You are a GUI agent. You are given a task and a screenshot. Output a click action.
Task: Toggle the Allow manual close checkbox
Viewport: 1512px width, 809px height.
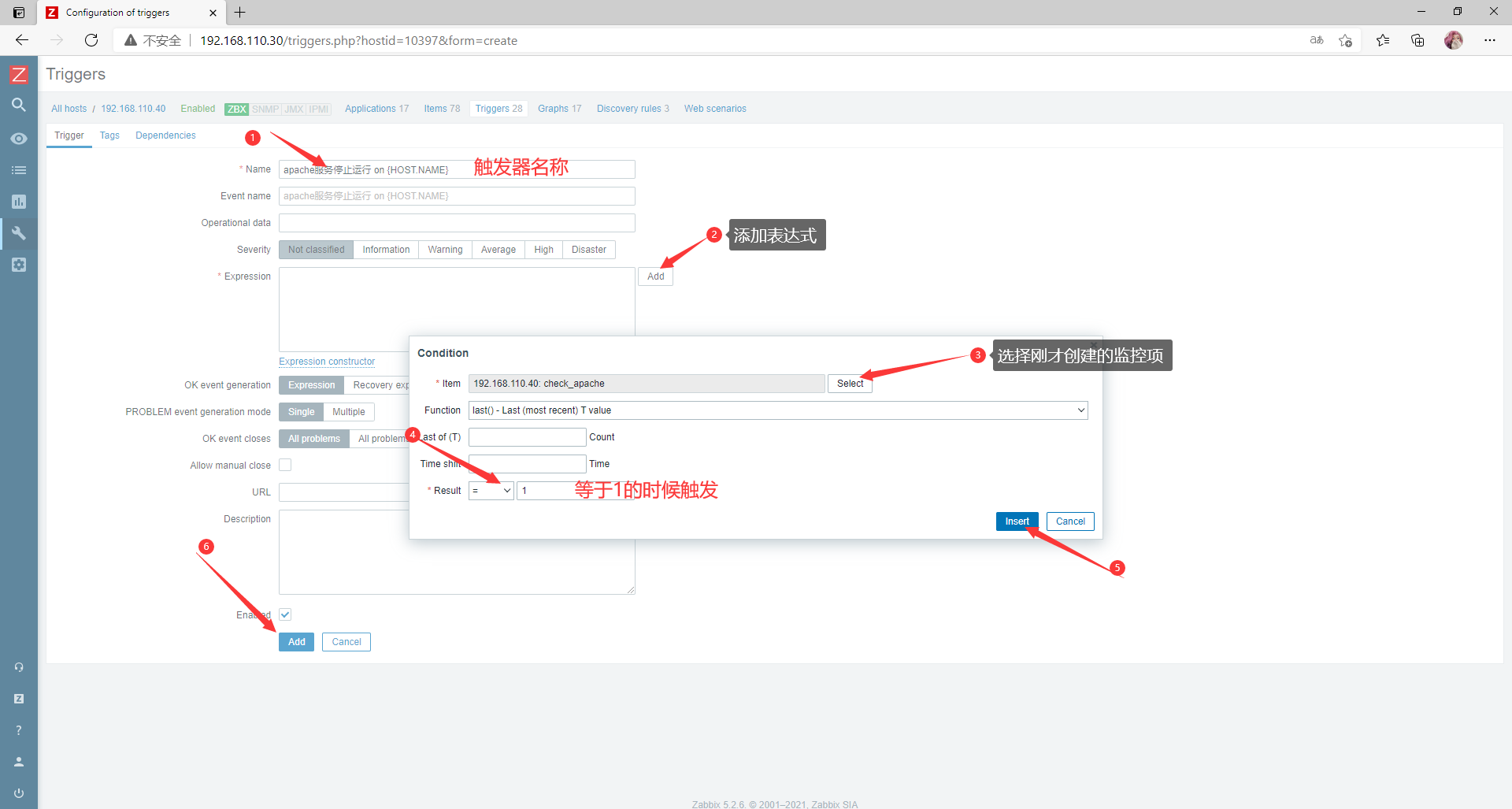285,465
